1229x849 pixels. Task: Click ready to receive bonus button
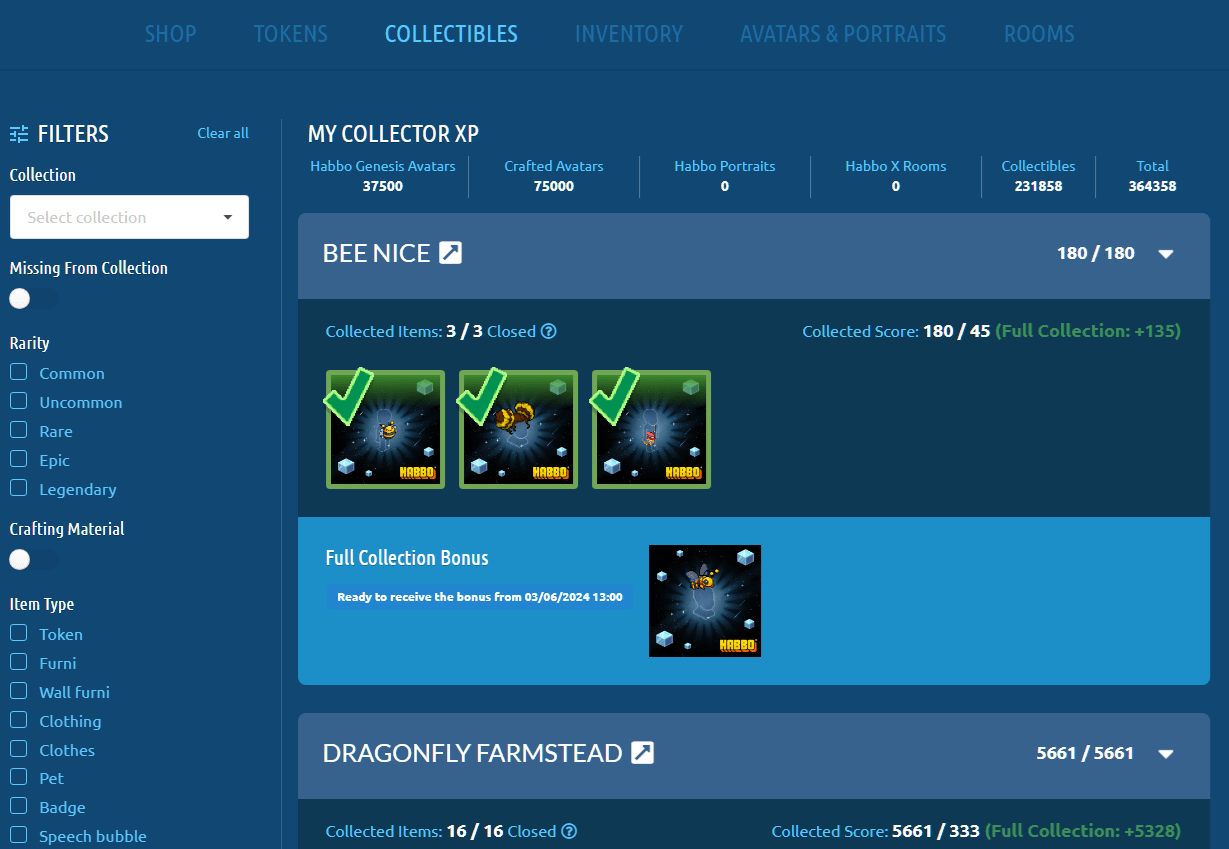pos(479,597)
